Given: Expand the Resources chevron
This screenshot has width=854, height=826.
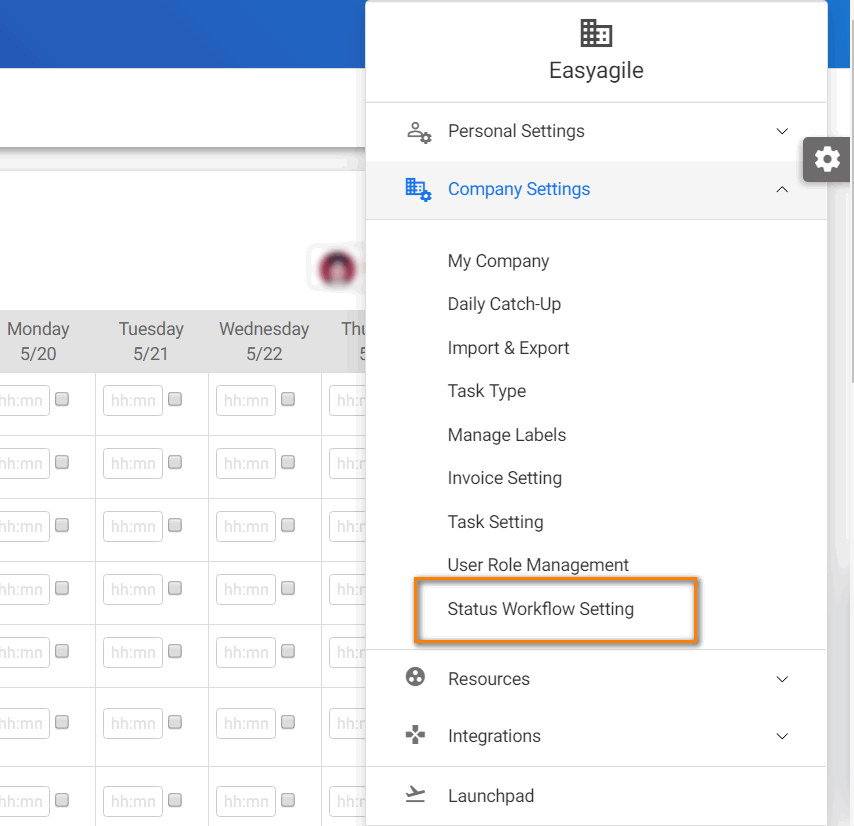Looking at the screenshot, I should [x=782, y=679].
